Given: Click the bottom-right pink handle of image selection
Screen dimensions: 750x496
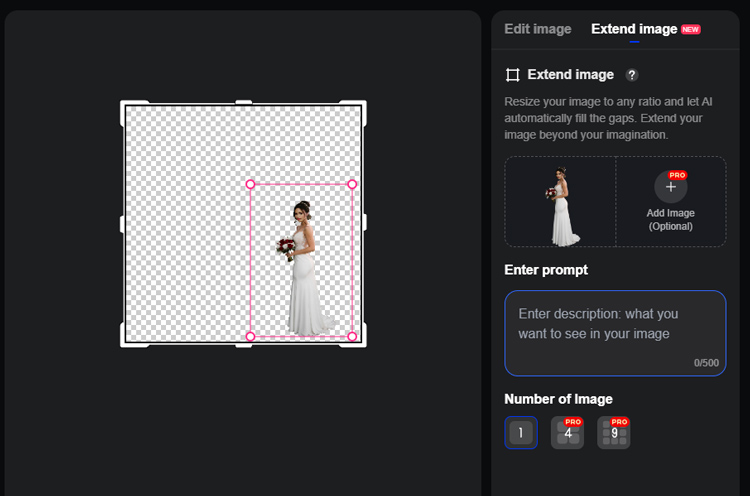Looking at the screenshot, I should click(x=352, y=337).
